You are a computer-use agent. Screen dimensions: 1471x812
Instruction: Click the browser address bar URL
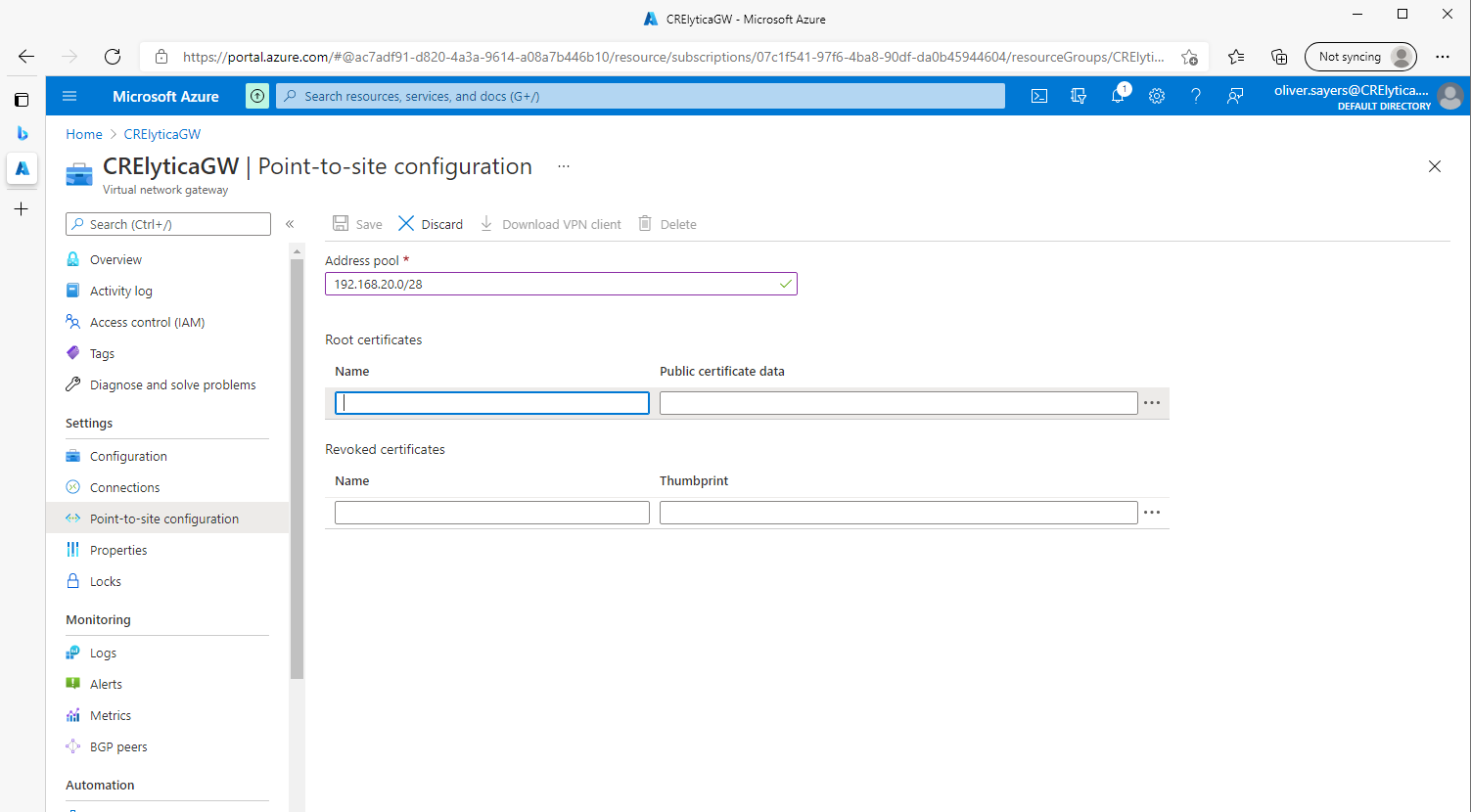pyautogui.click(x=673, y=57)
